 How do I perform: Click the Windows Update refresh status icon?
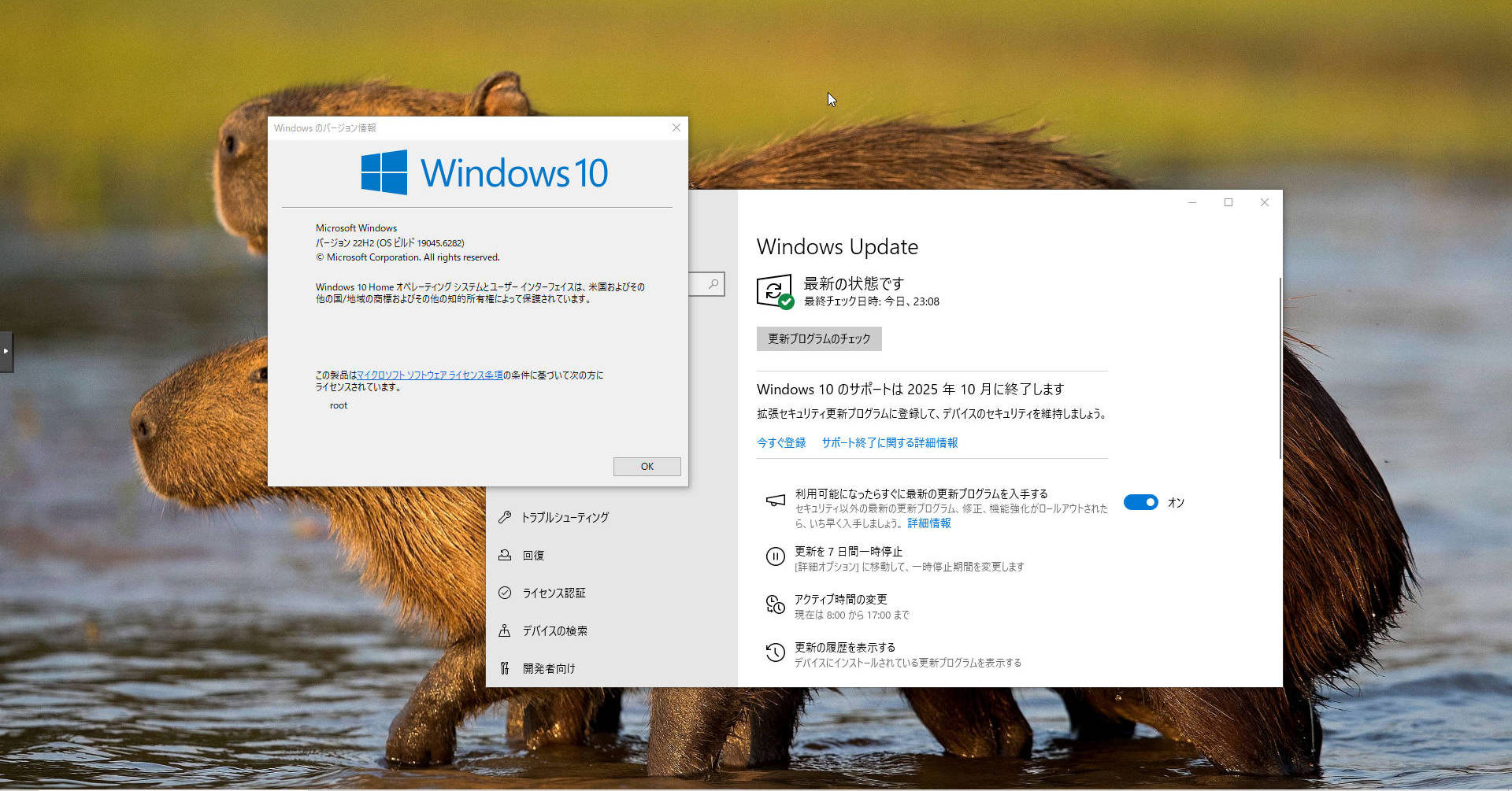(775, 291)
